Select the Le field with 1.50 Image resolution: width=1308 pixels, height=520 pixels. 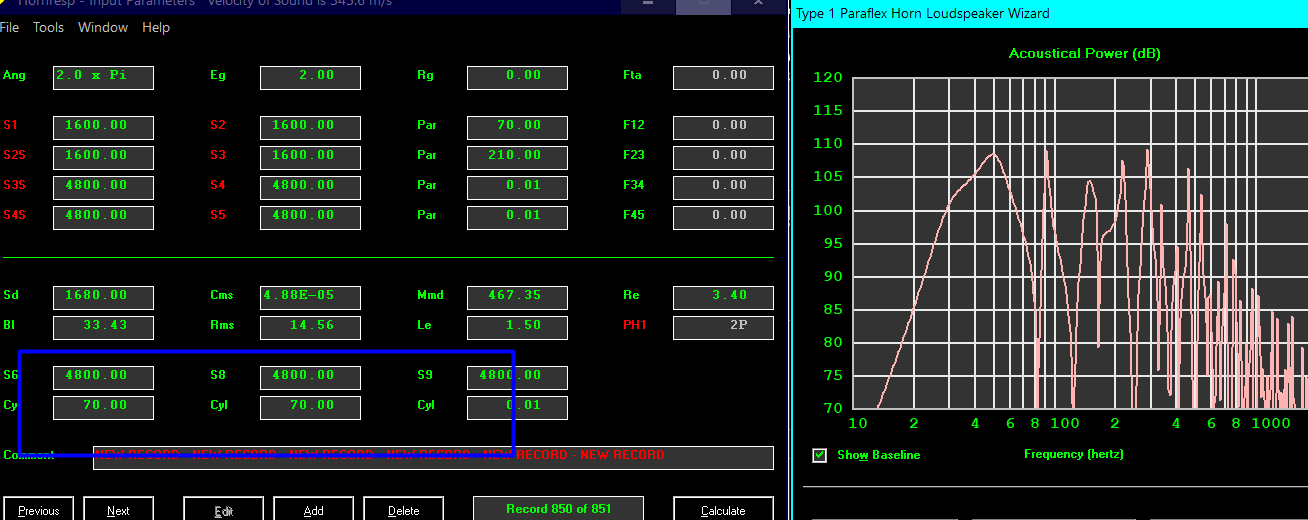517,327
